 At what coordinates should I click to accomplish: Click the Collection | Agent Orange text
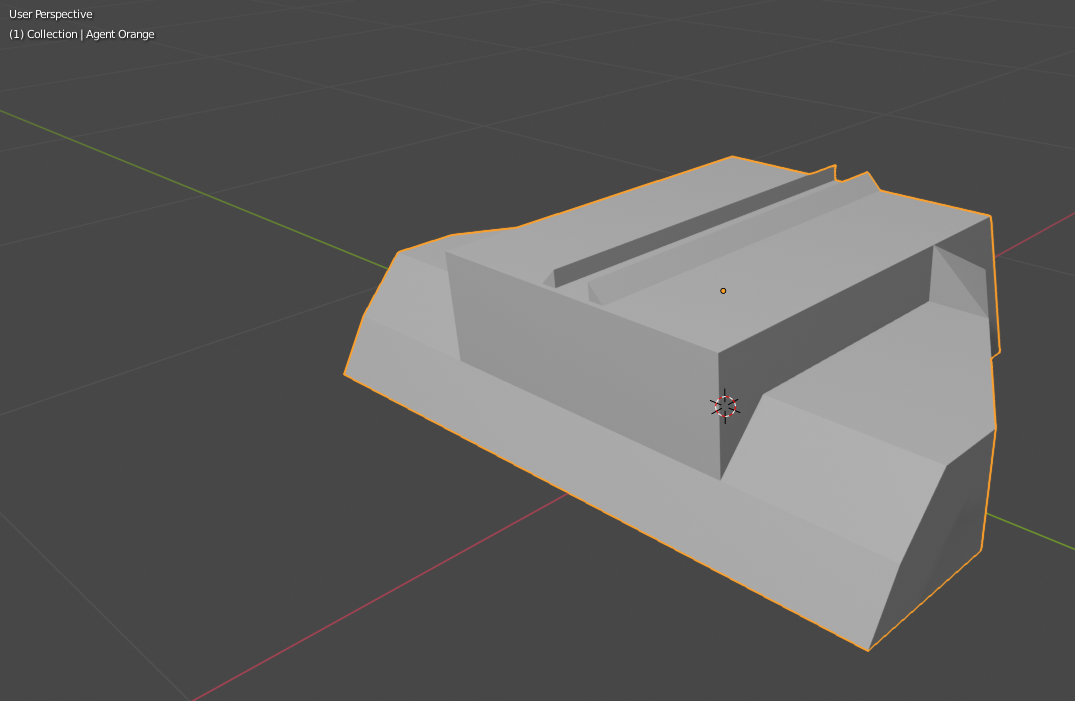[82, 34]
